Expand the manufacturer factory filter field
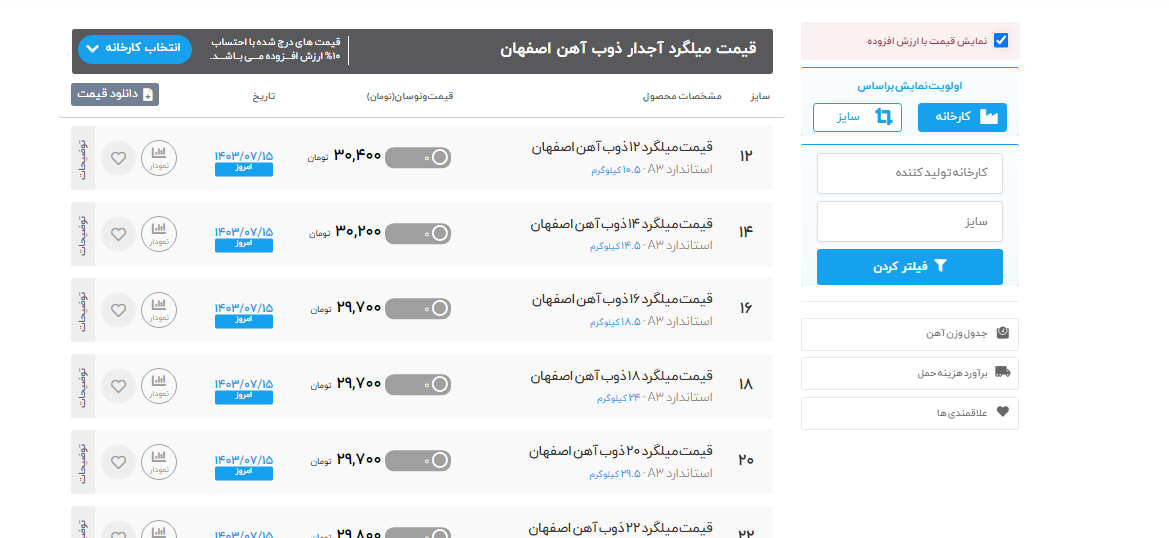This screenshot has height=538, width=1169. point(909,173)
